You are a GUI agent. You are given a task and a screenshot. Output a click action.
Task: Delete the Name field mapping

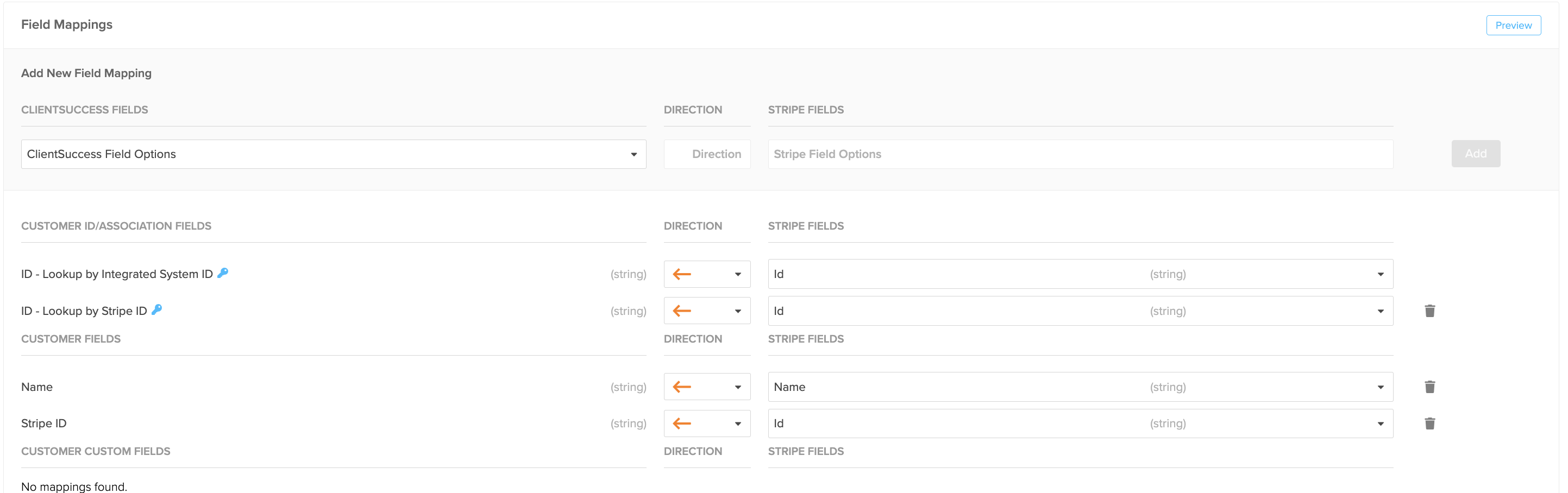[x=1429, y=387]
